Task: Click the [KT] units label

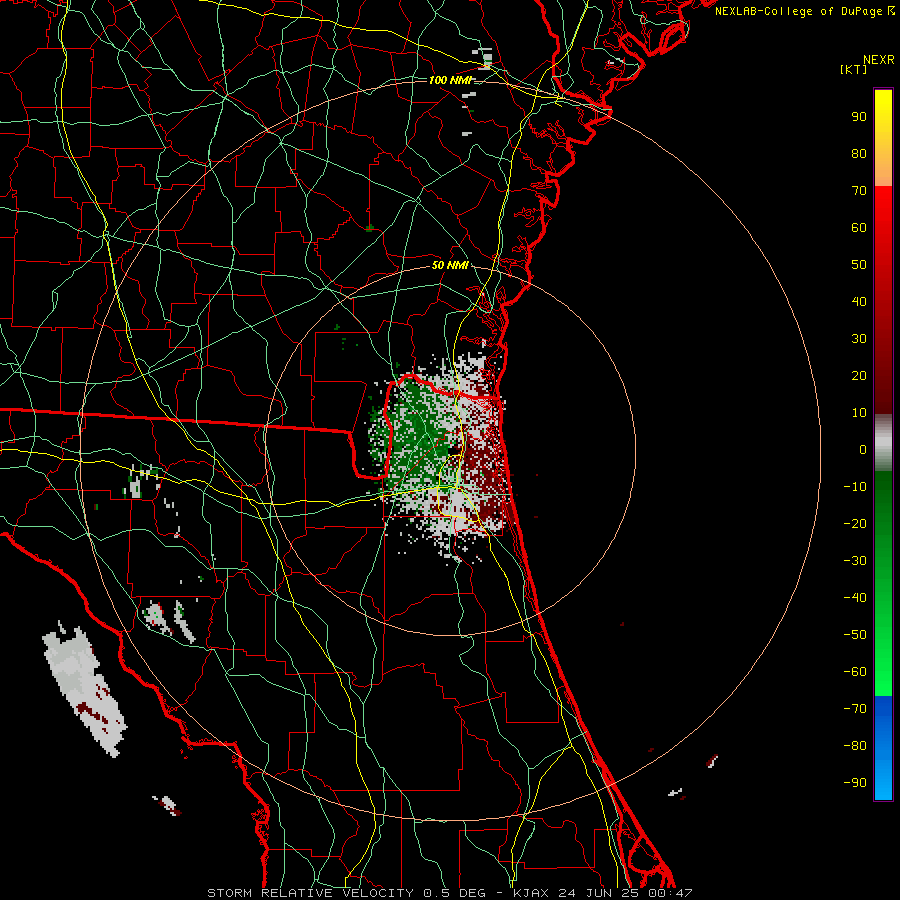Action: (x=854, y=69)
